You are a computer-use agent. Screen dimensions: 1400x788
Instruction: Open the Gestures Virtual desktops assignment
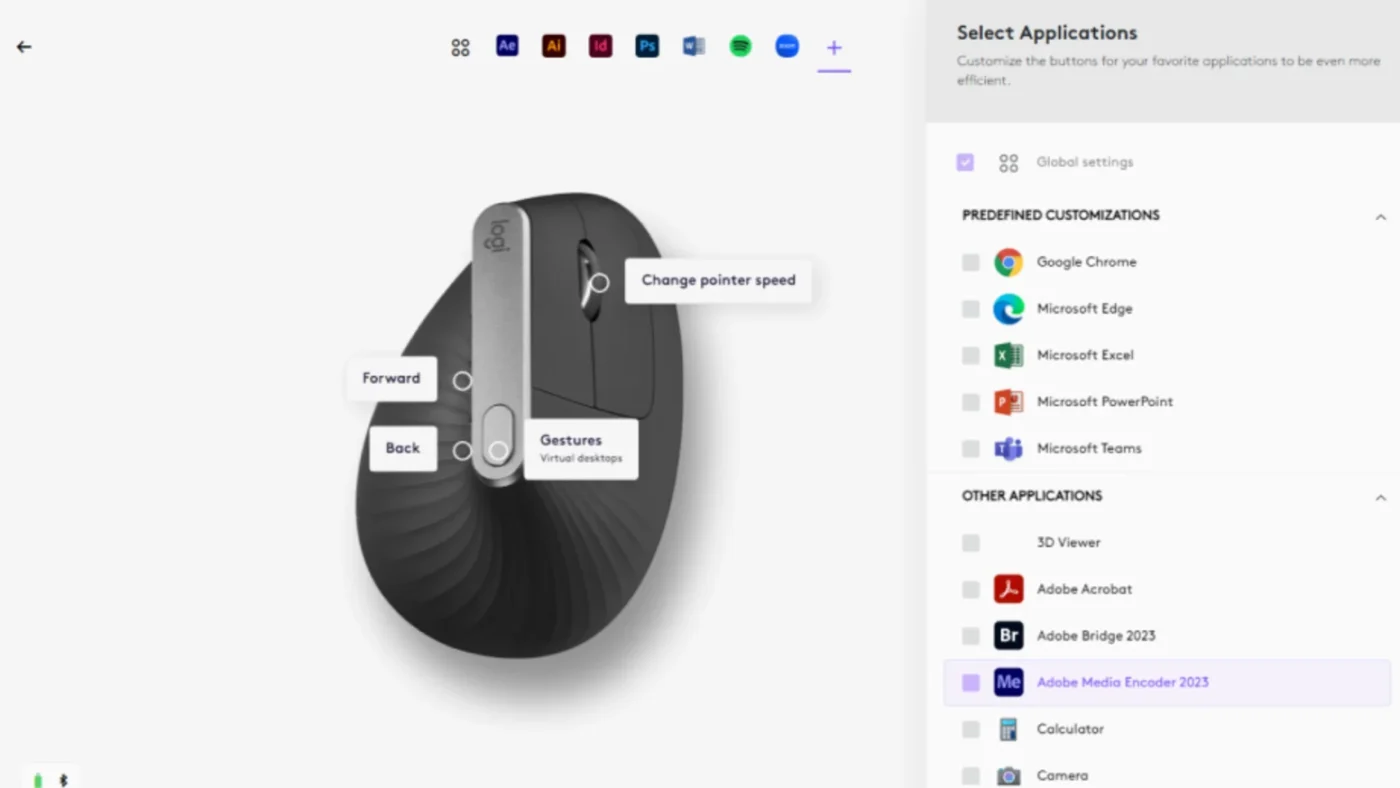(581, 448)
